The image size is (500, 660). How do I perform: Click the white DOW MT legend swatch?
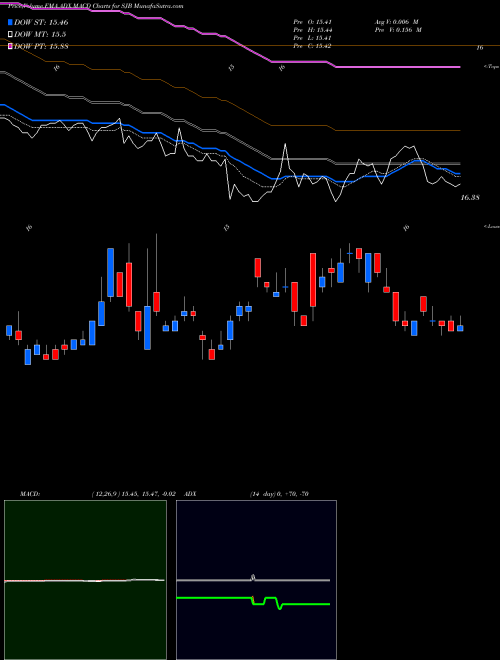click(x=11, y=34)
